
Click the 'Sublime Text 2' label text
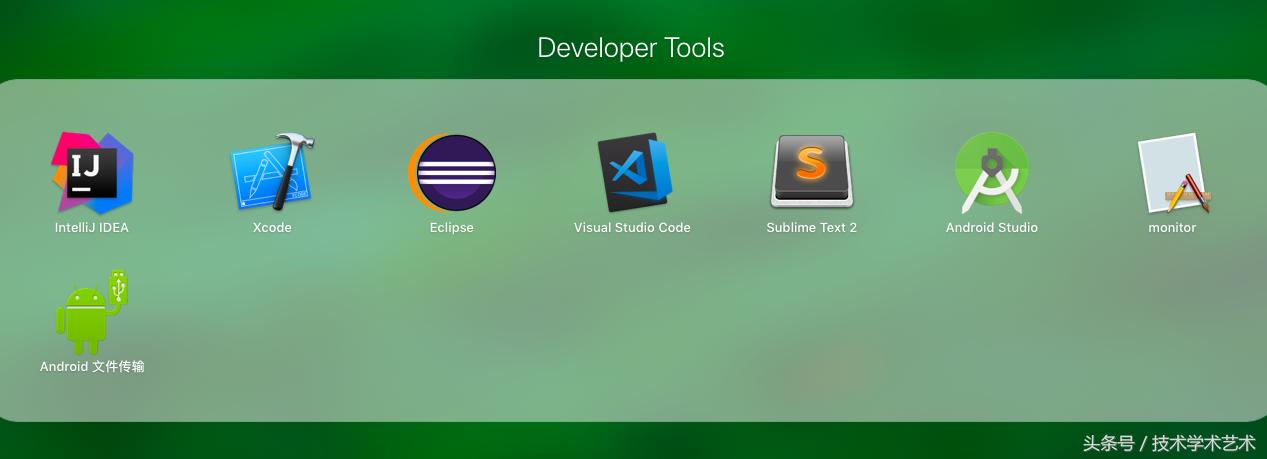click(812, 228)
